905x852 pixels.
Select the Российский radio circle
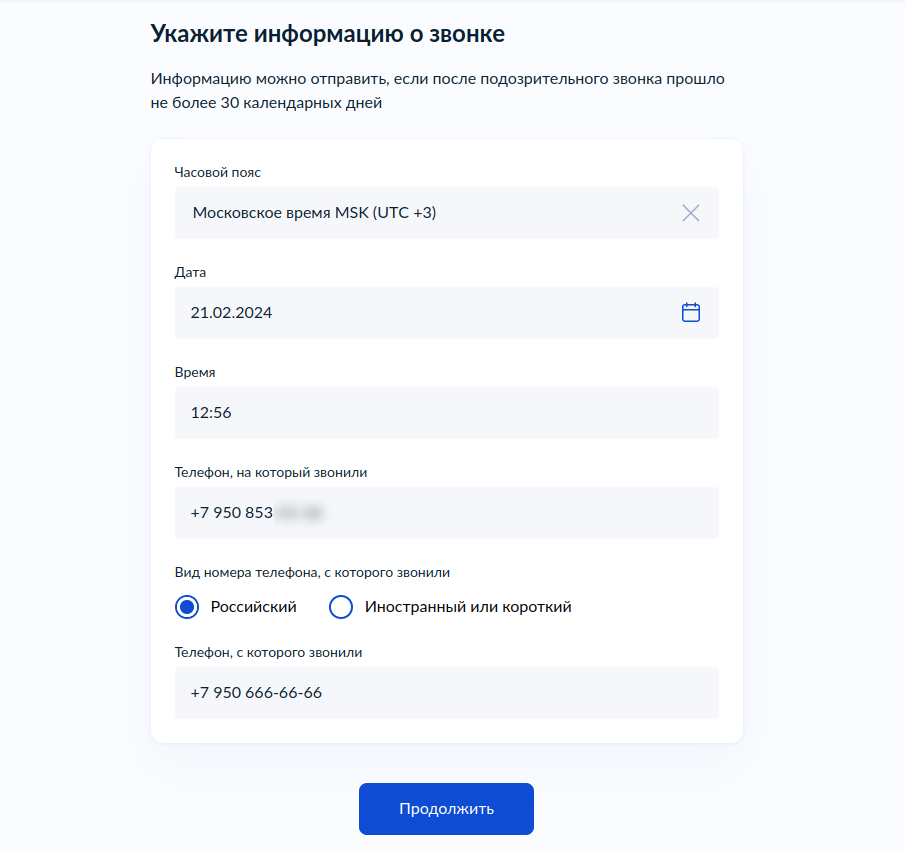[x=187, y=607]
